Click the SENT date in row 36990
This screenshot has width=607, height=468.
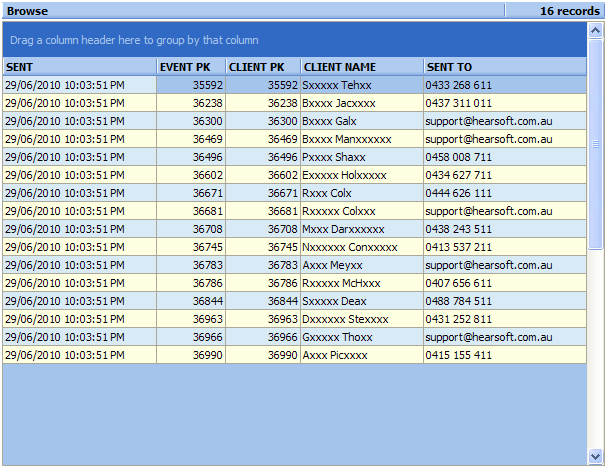point(65,355)
